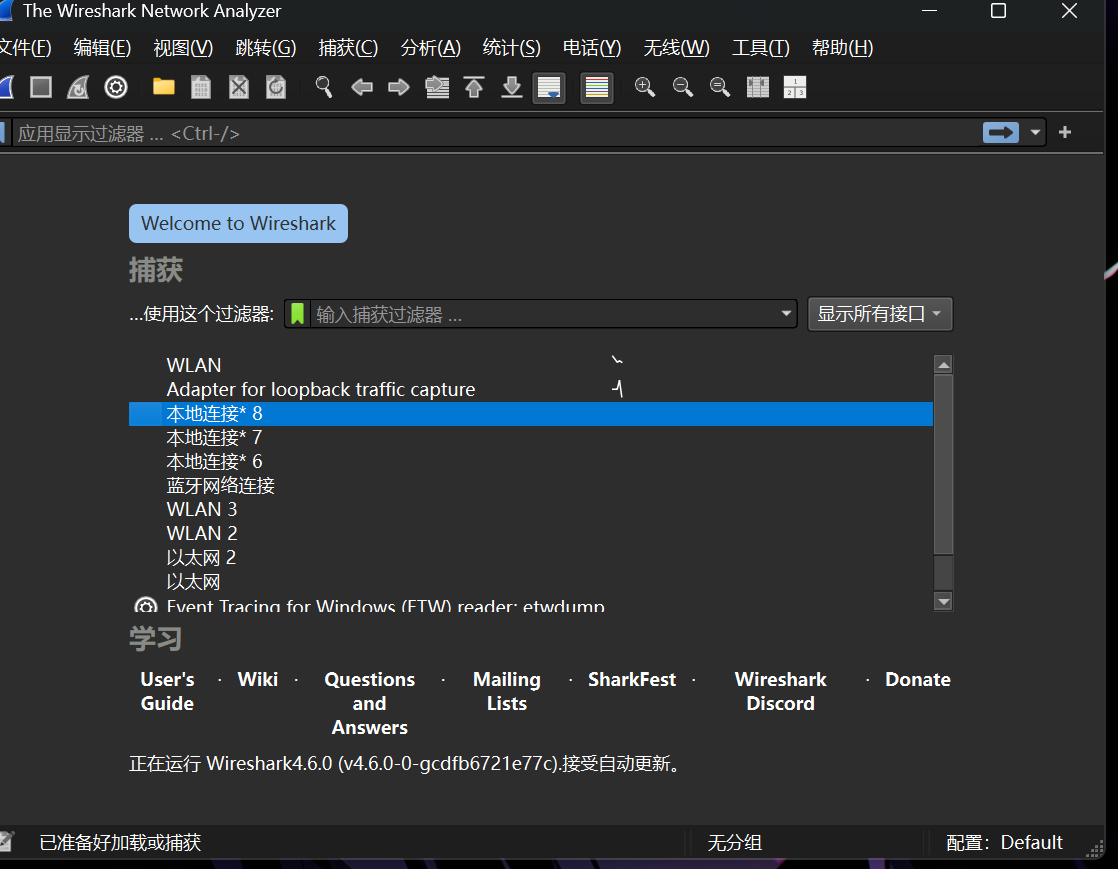Save the capture file icon
Viewport: 1118px width, 869px height.
201,88
